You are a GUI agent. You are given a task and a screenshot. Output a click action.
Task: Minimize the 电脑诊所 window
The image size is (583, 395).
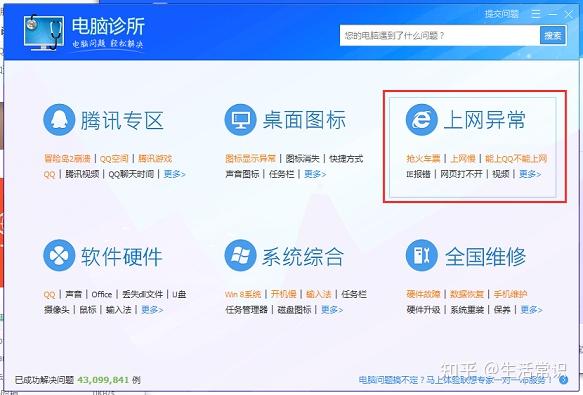pos(553,14)
